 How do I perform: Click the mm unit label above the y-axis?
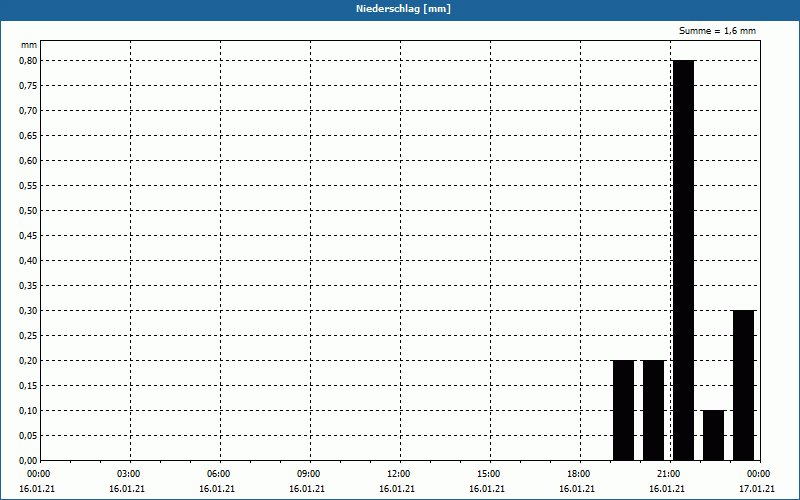coord(29,45)
